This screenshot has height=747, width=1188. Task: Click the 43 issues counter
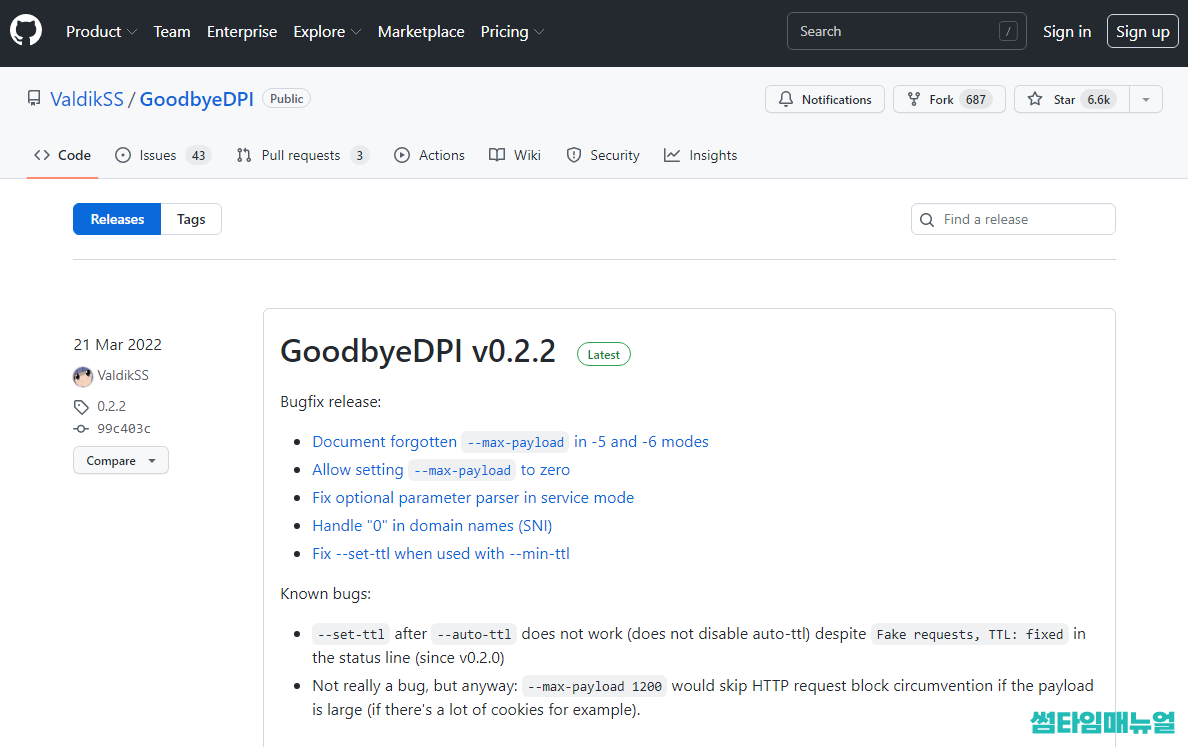(199, 155)
